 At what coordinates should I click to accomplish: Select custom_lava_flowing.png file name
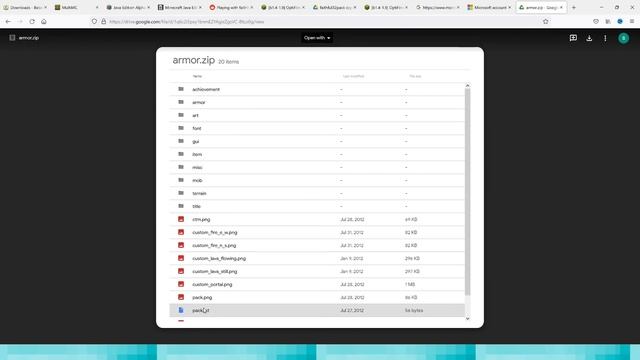point(219,258)
